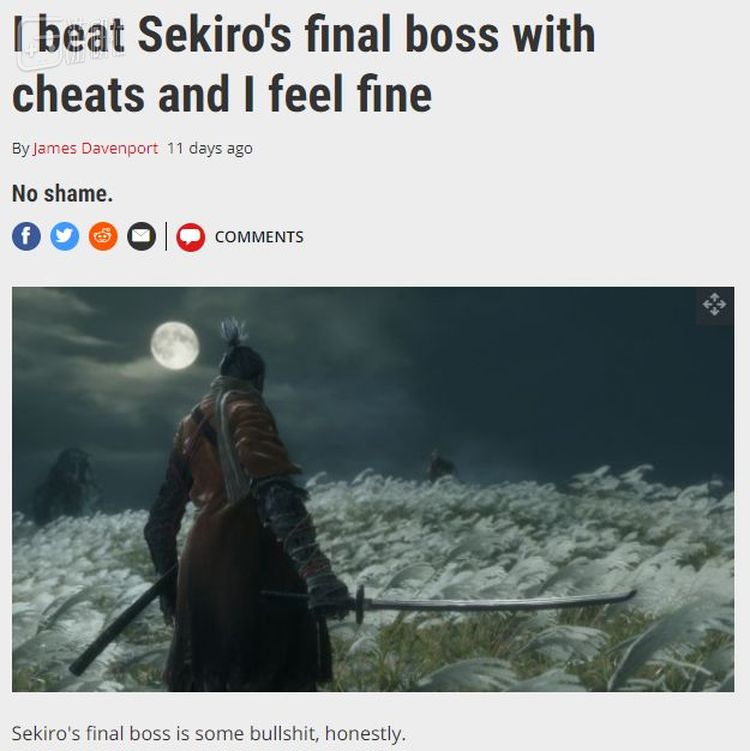Click the katana blade in the screenshot
The width and height of the screenshot is (750, 751).
click(498, 601)
